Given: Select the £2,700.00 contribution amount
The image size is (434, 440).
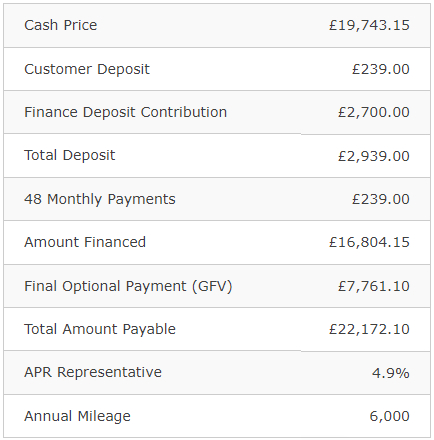Looking at the screenshot, I should pyautogui.click(x=374, y=112).
